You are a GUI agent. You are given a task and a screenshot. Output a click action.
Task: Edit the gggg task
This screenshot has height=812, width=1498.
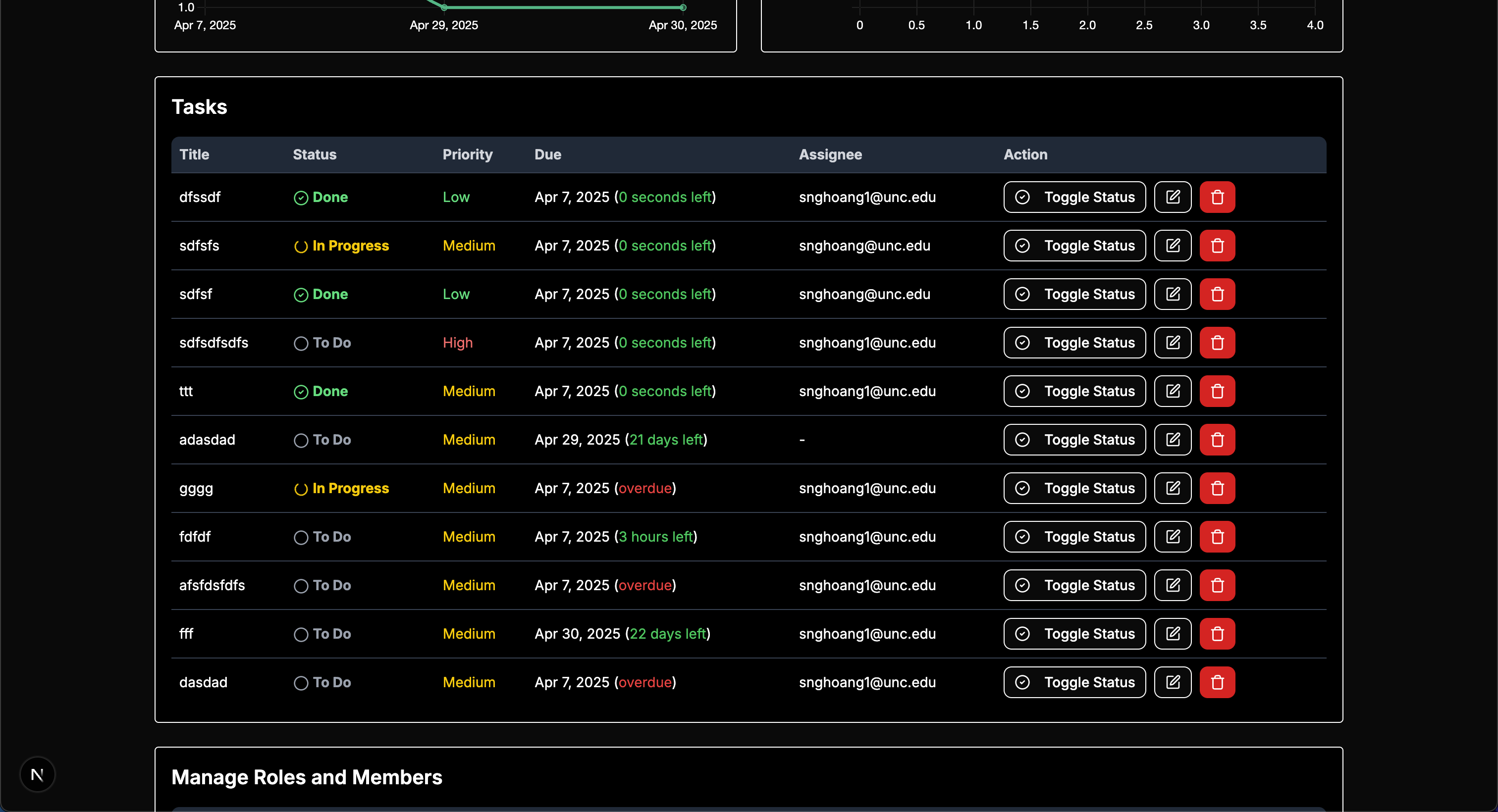point(1173,488)
